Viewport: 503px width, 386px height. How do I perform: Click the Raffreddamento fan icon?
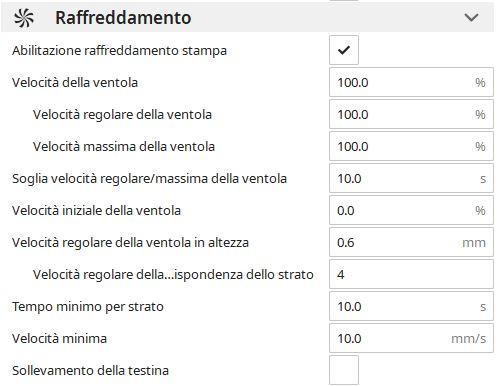coord(24,18)
